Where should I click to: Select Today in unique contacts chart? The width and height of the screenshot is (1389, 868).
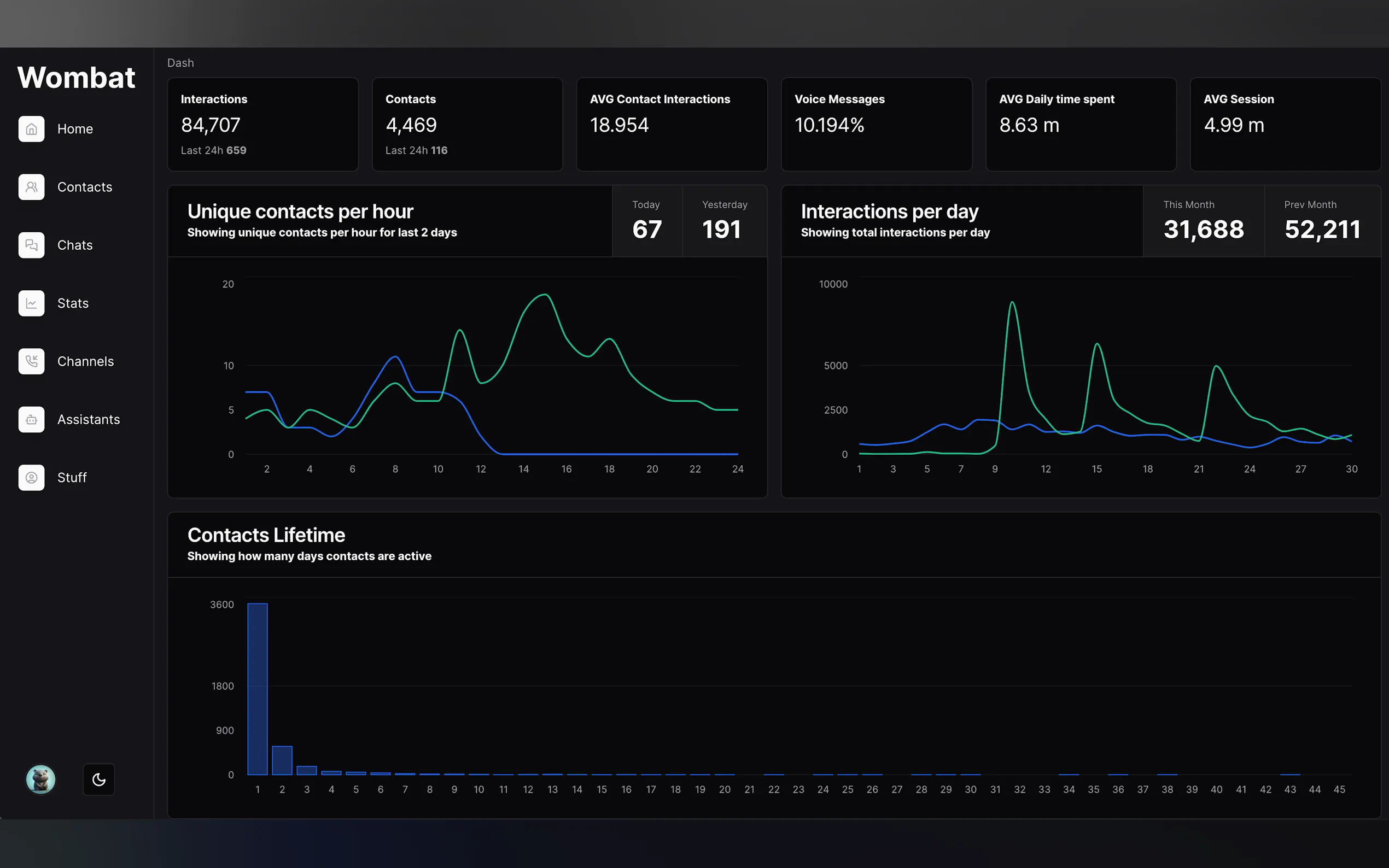pyautogui.click(x=647, y=221)
